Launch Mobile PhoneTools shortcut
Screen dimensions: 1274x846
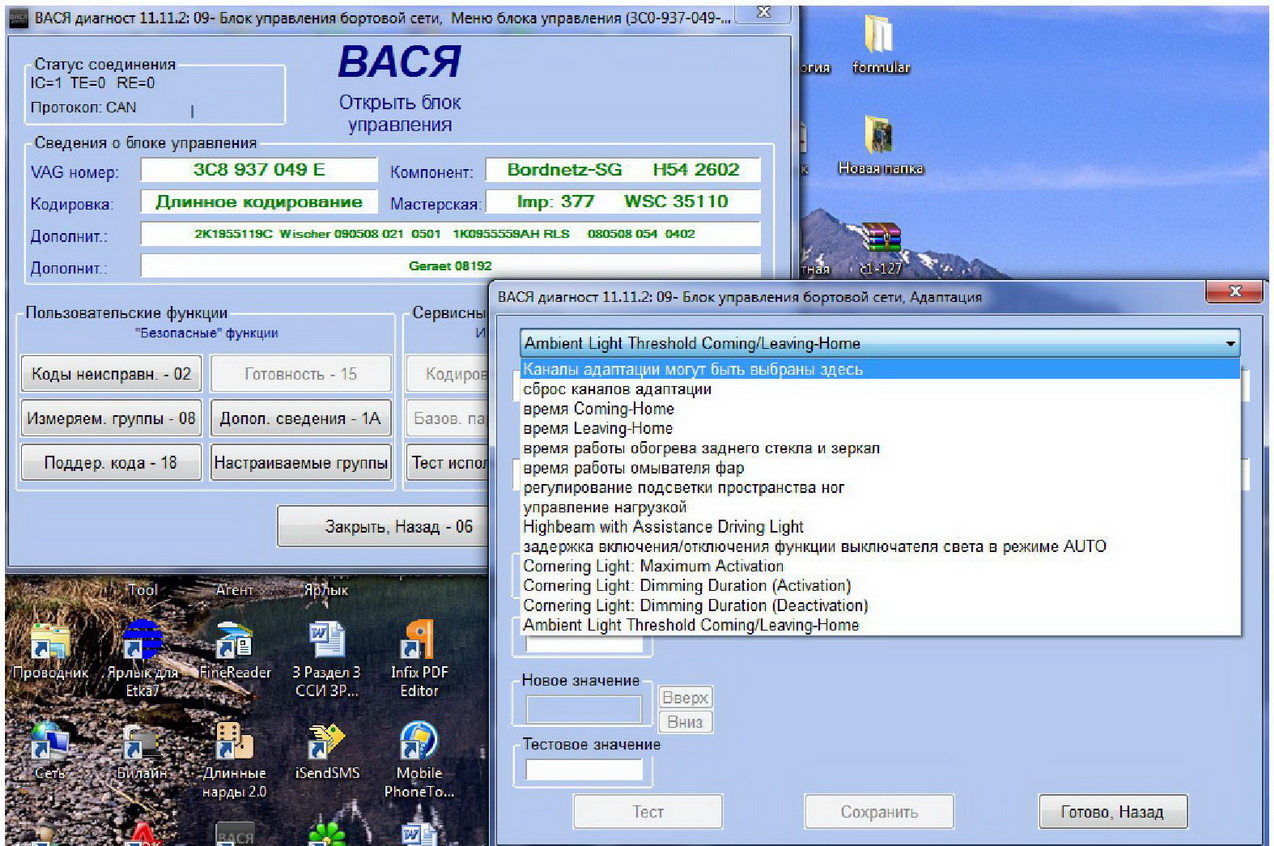point(419,760)
